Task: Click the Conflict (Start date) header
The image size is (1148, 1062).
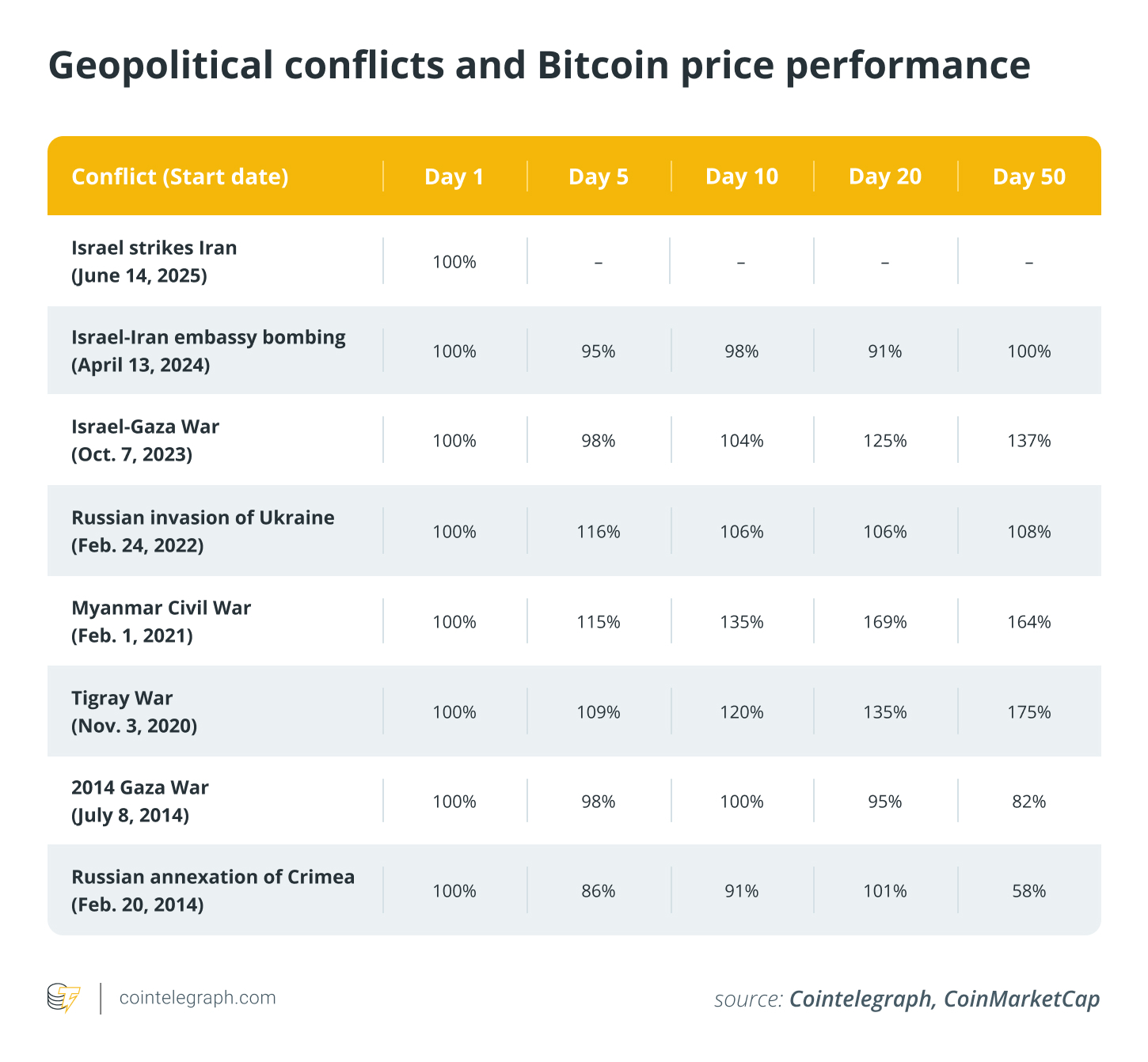Action: pos(180,176)
